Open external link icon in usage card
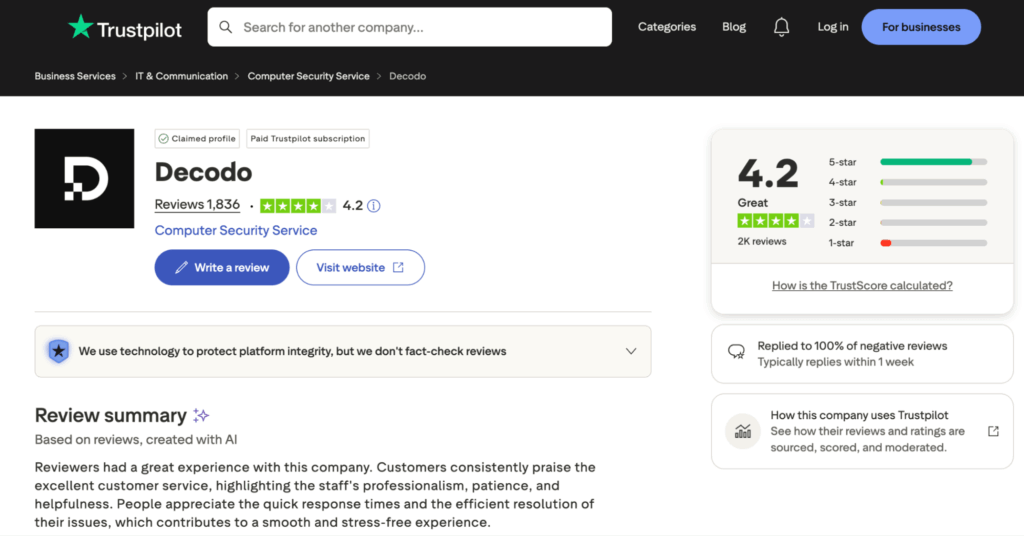This screenshot has width=1024, height=537. pyautogui.click(x=993, y=431)
